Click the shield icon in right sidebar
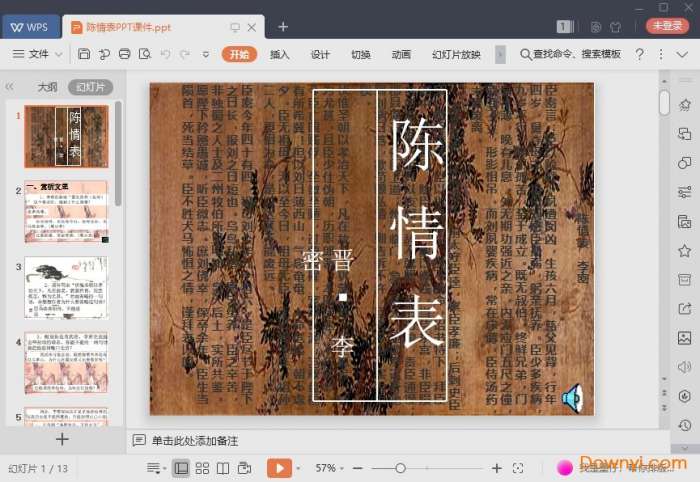Screen dimensions: 700x482 click(684, 396)
